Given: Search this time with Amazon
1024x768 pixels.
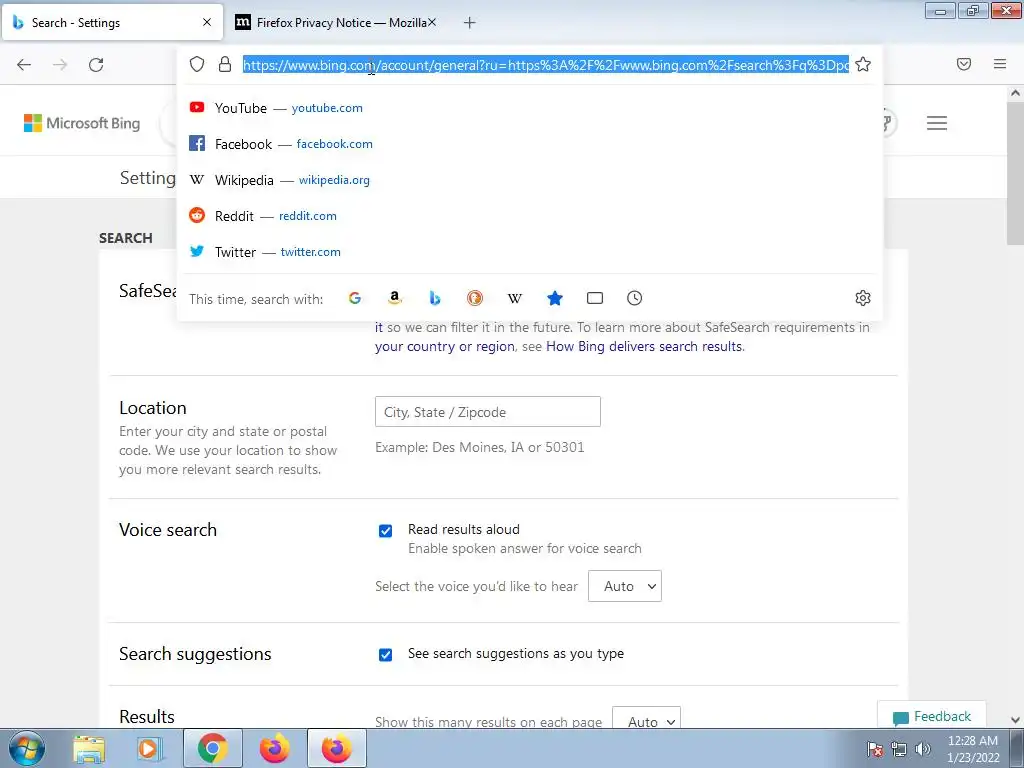Looking at the screenshot, I should click(x=394, y=298).
